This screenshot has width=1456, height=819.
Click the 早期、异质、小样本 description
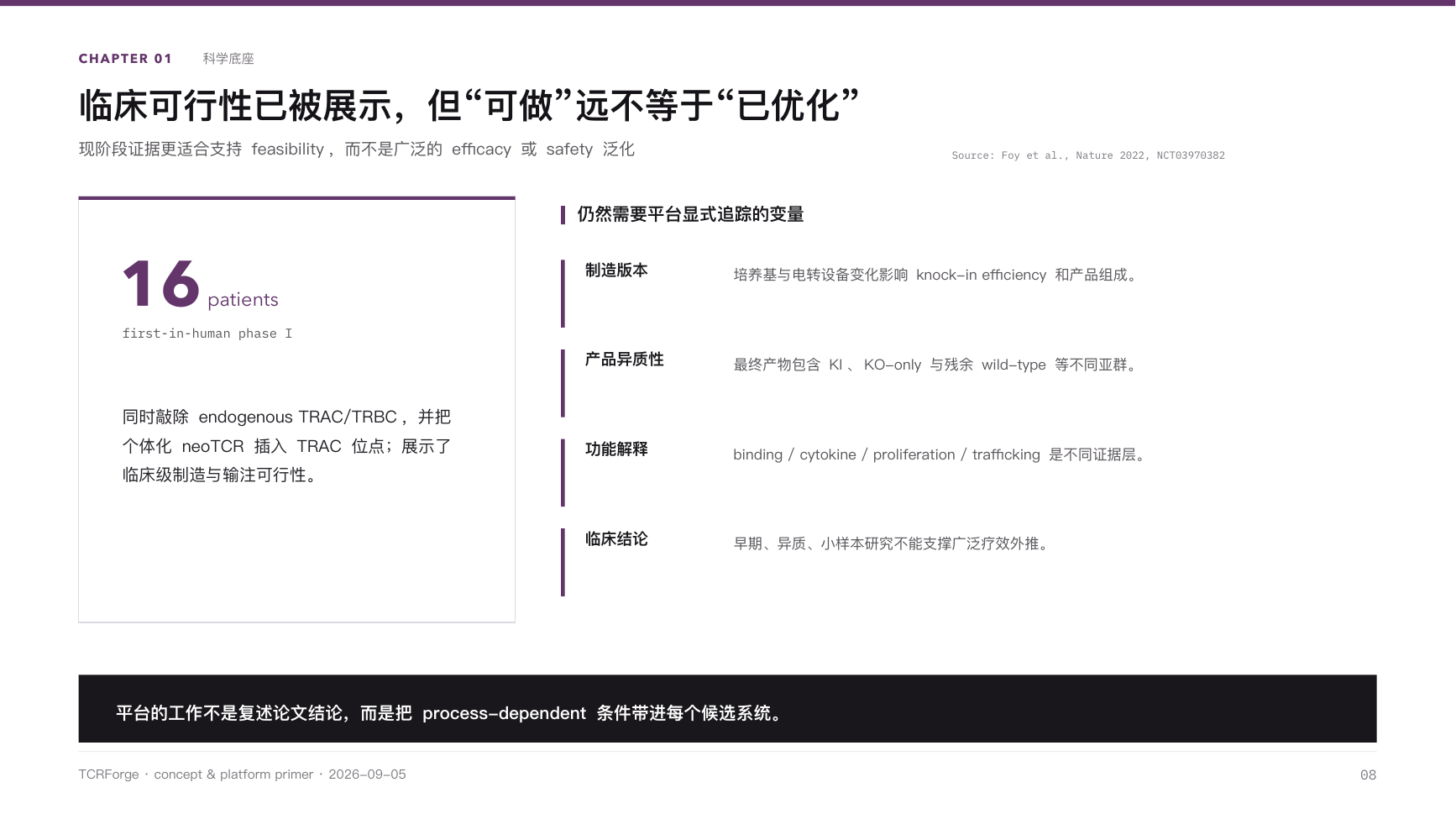(893, 544)
